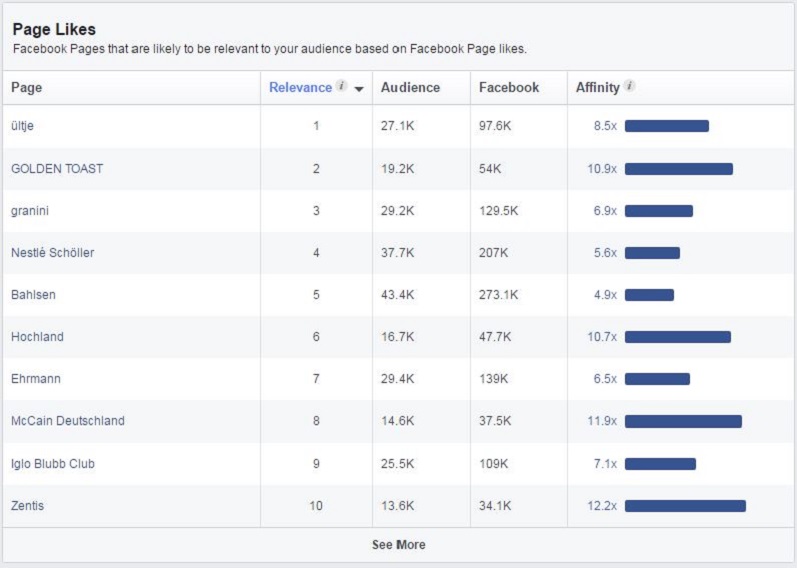Open the Hochland page link
Image resolution: width=797 pixels, height=568 pixels.
(x=37, y=337)
